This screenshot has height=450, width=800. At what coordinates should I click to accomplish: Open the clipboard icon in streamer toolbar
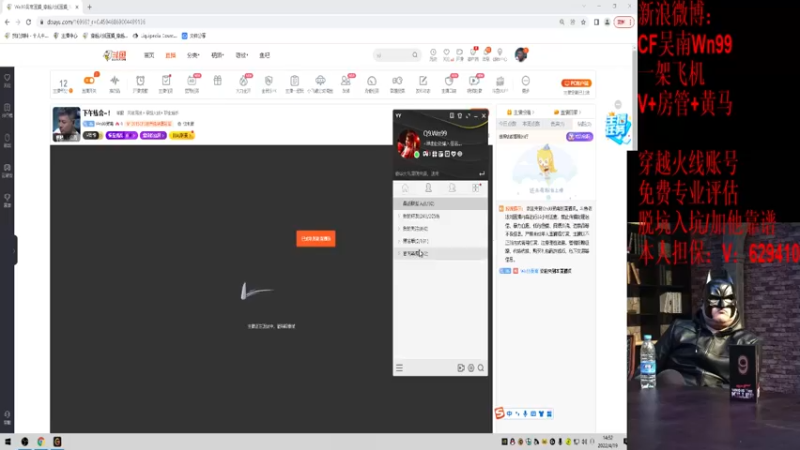pos(294,81)
